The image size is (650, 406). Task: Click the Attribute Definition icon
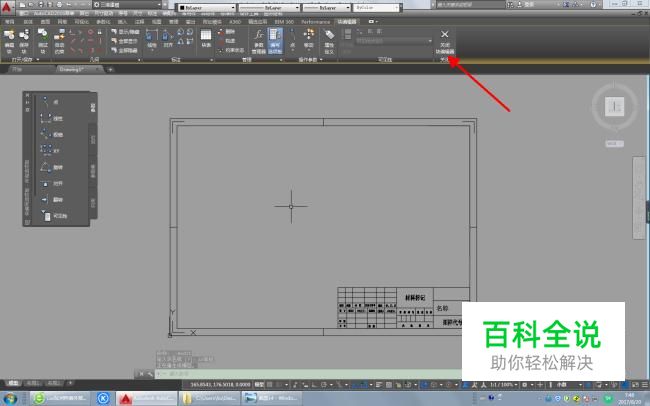pos(329,41)
